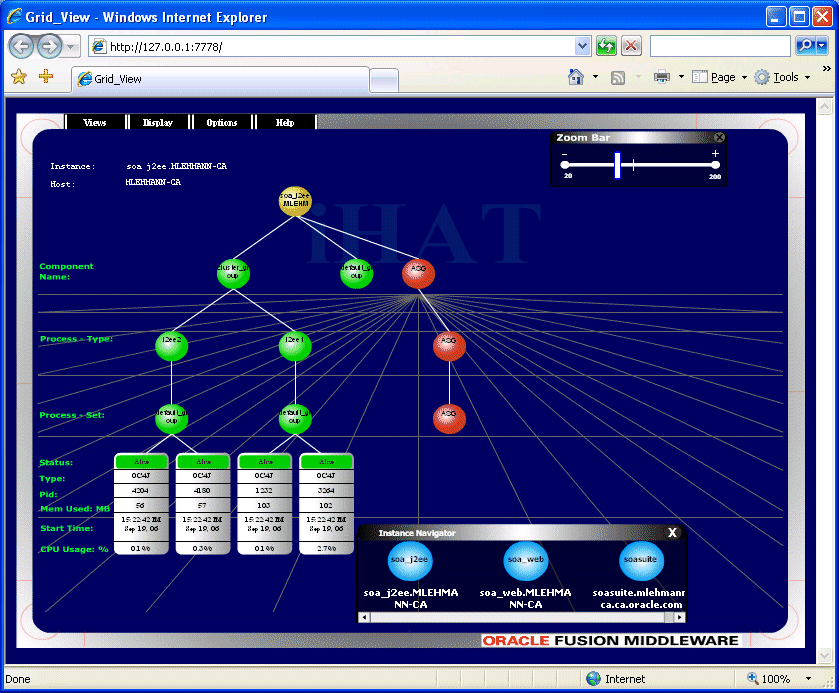Expand the Print options dropdown arrow

coord(681,77)
